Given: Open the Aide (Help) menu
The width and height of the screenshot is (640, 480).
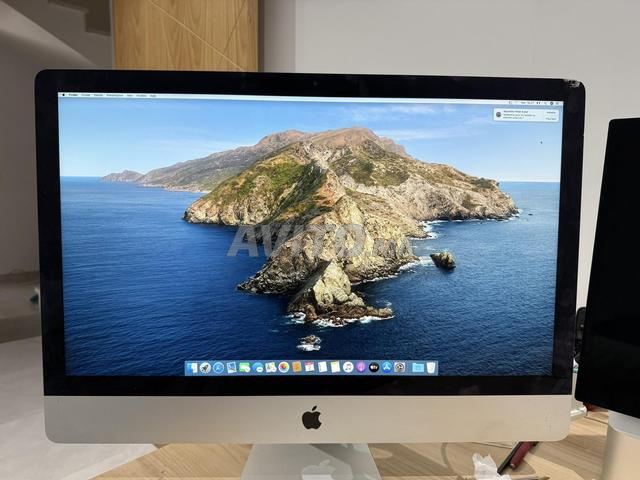Looking at the screenshot, I should pos(153,96).
